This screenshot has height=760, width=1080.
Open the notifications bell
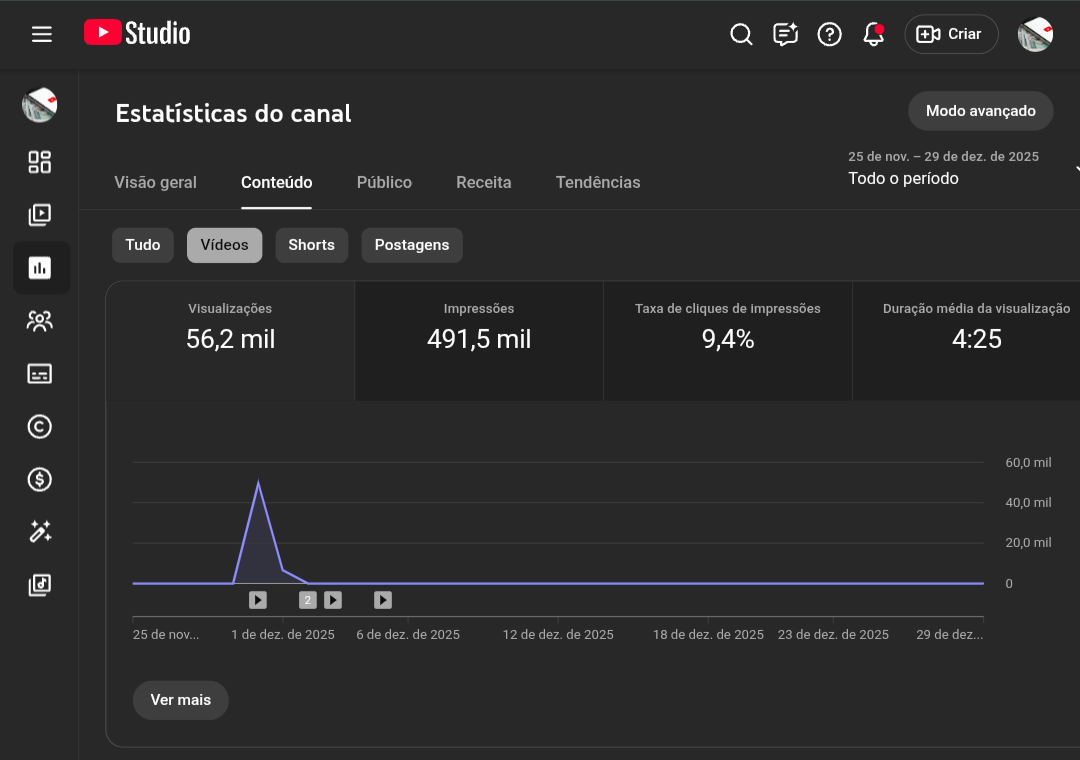pos(873,34)
